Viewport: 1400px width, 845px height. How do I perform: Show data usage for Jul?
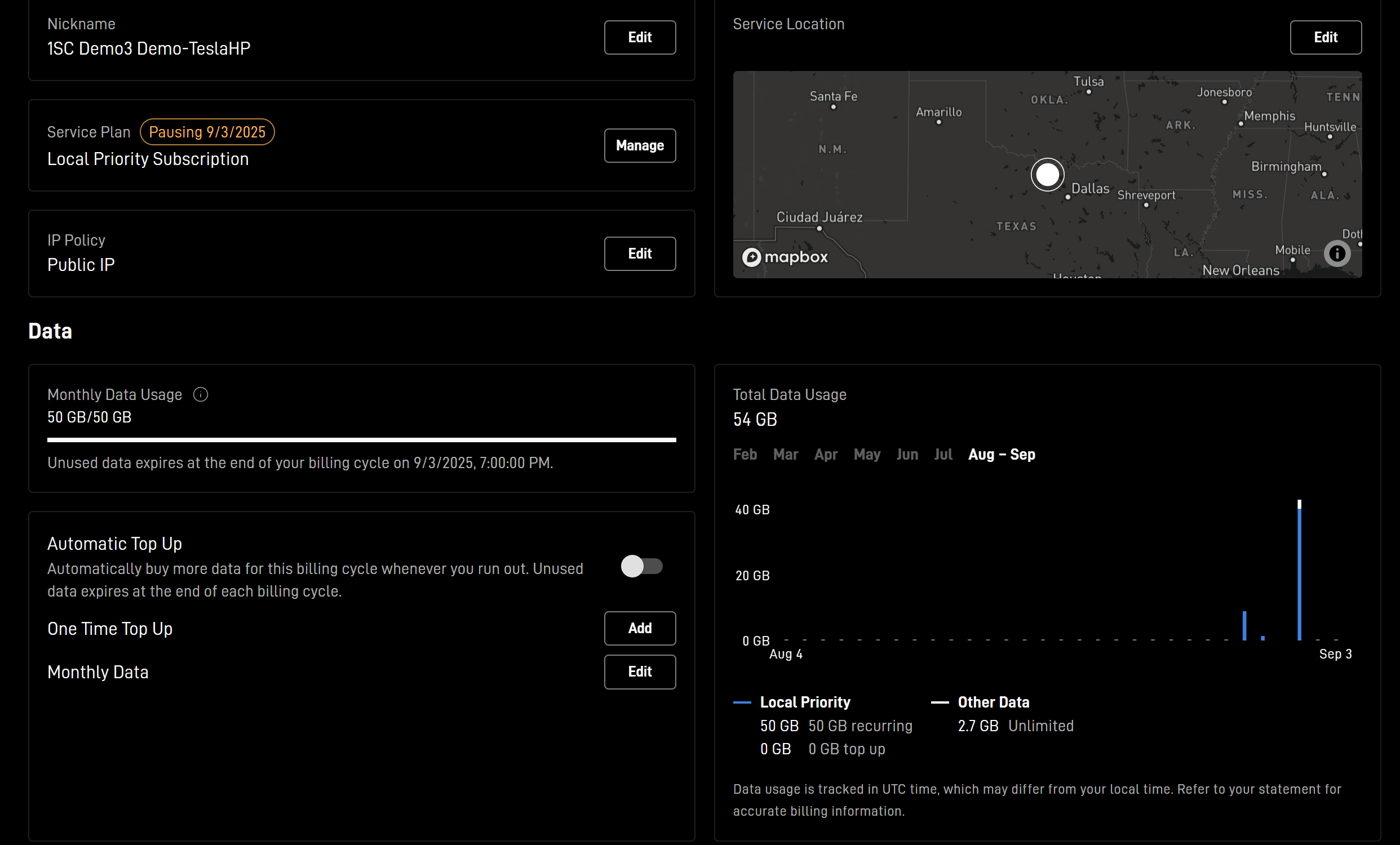pos(943,454)
